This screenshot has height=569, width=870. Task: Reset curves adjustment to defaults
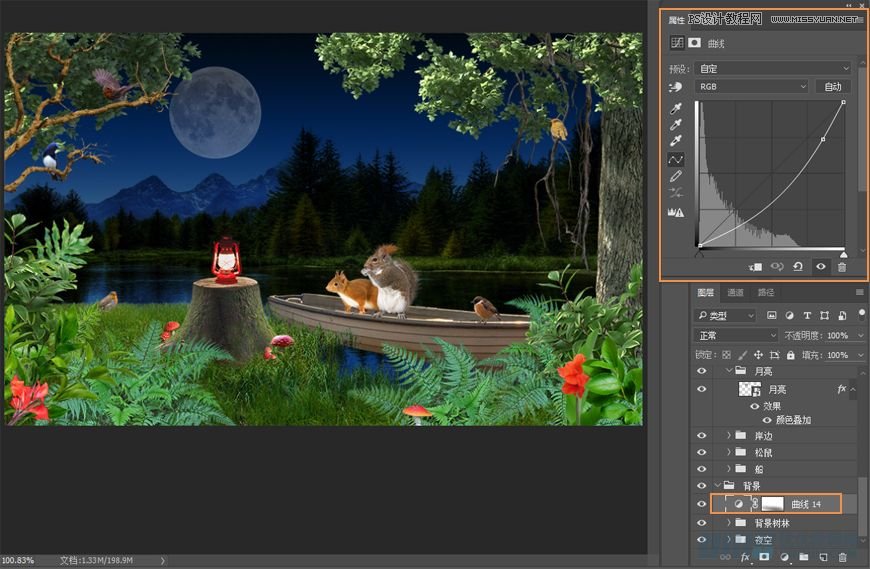pos(797,267)
